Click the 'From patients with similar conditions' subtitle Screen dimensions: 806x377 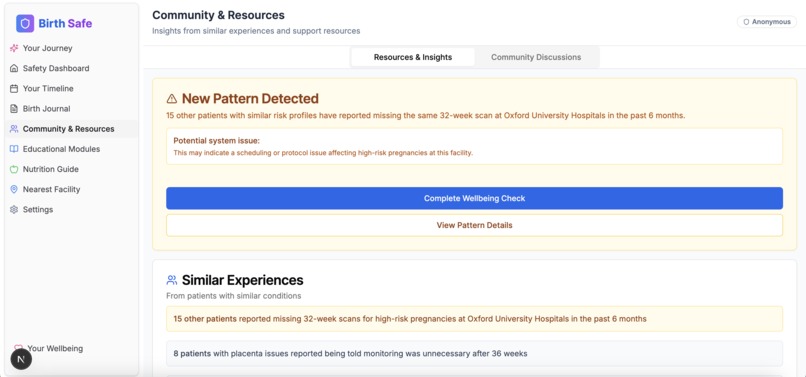tap(233, 296)
